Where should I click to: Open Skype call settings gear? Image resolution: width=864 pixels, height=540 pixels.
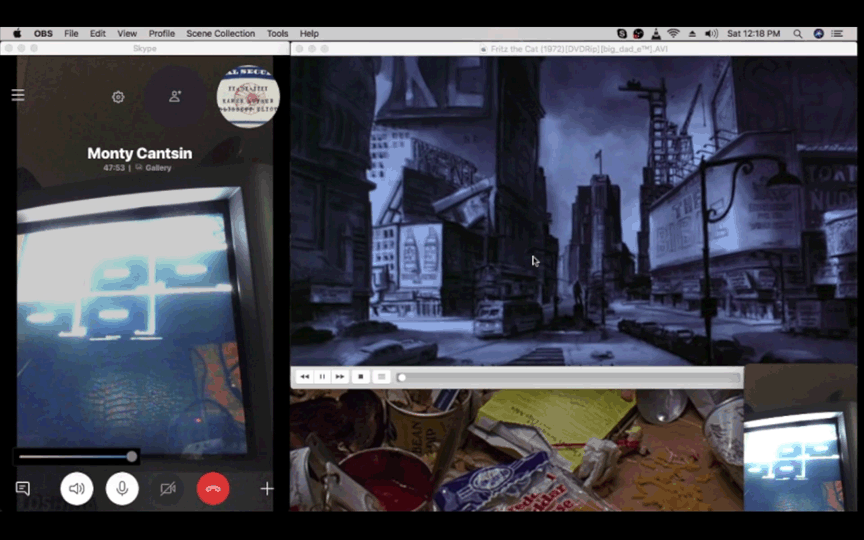(x=118, y=97)
